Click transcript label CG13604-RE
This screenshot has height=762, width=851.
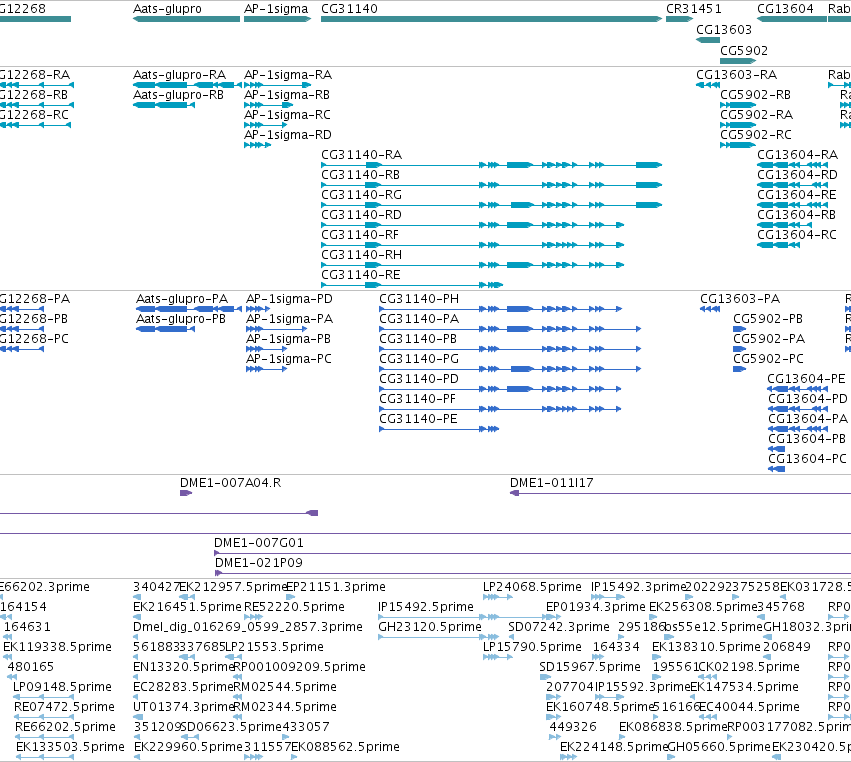(797, 195)
